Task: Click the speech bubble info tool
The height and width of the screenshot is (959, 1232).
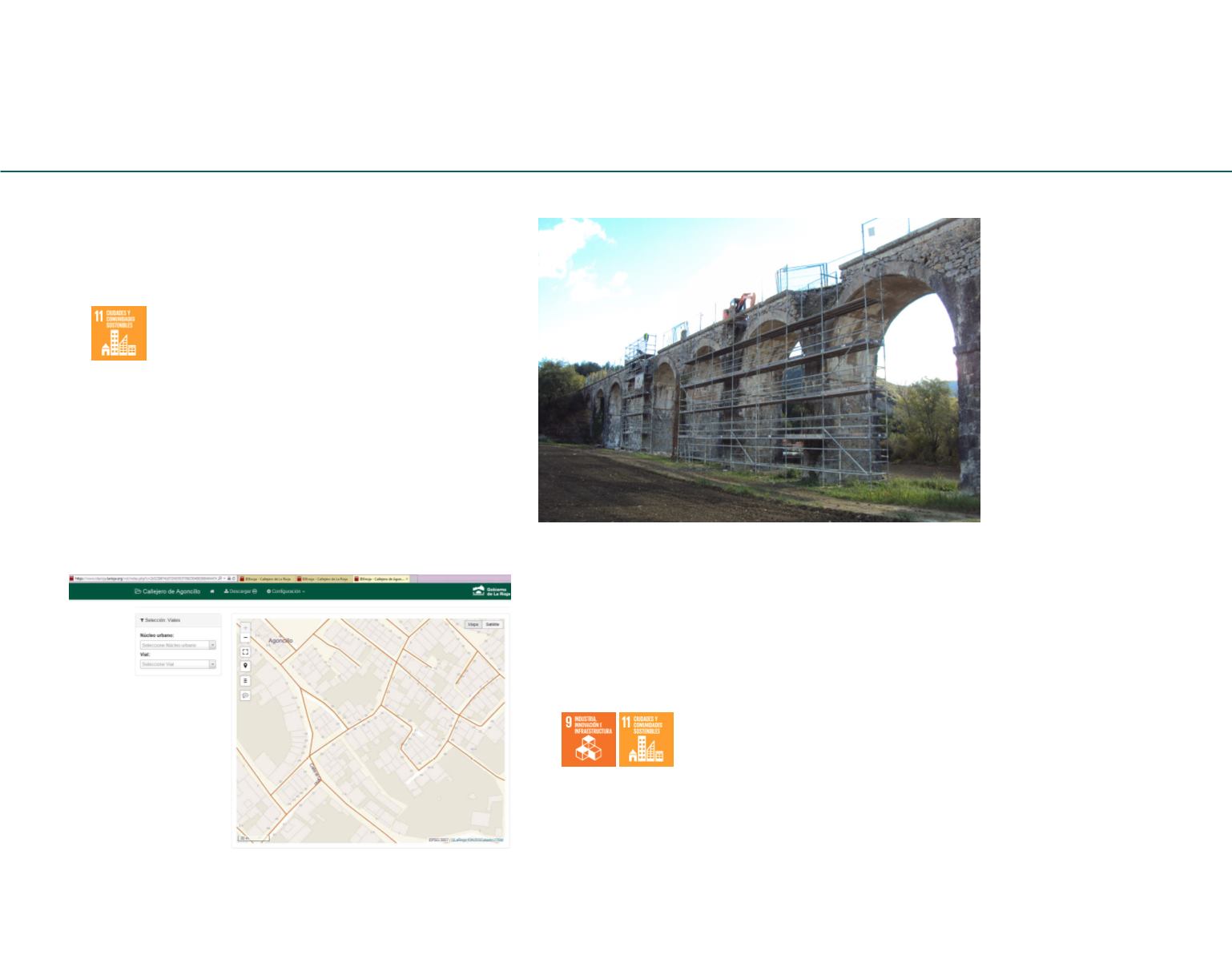Action: click(x=245, y=695)
